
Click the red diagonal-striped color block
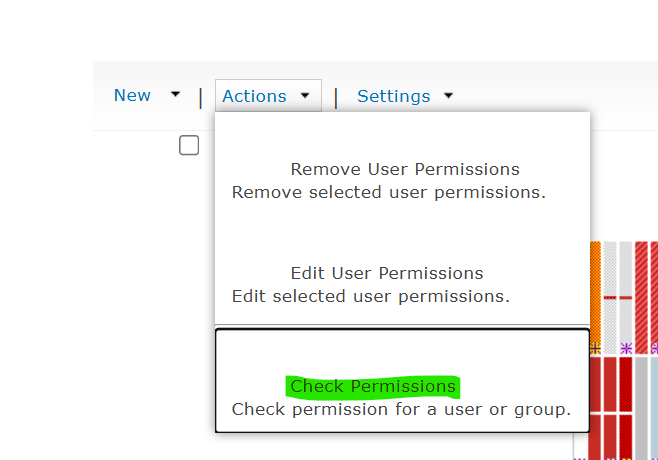coord(641,290)
